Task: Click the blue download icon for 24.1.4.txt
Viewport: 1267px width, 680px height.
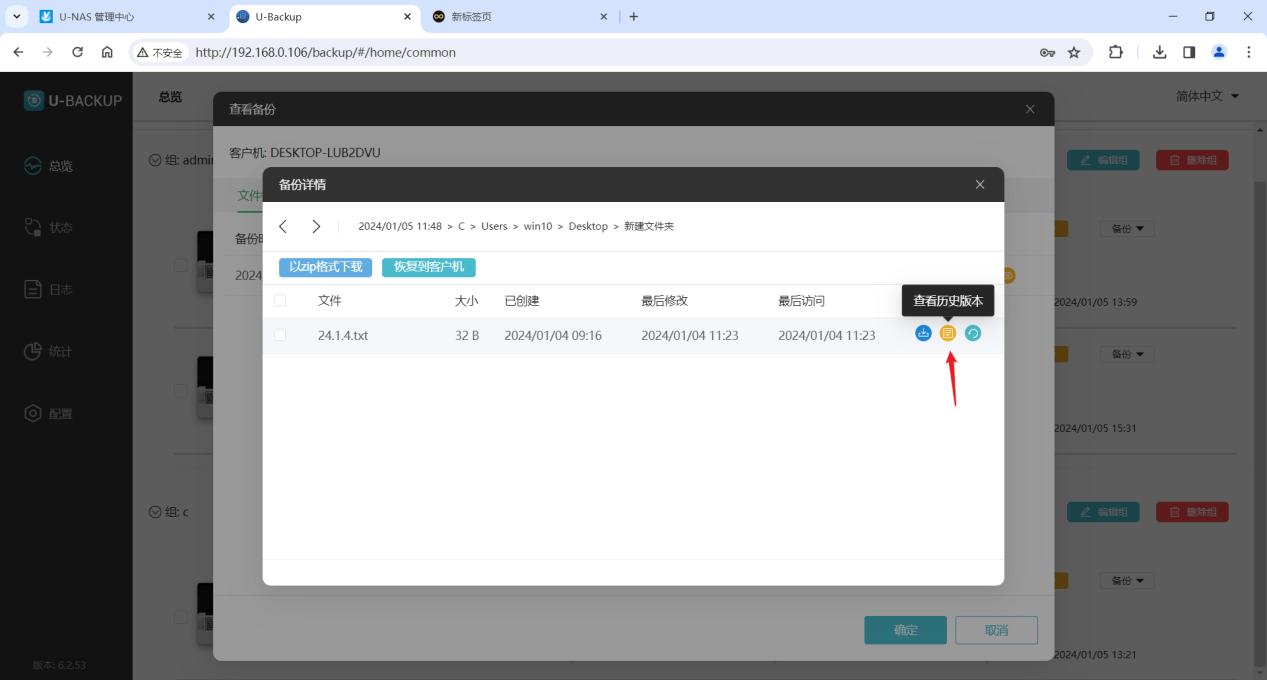Action: (x=923, y=333)
